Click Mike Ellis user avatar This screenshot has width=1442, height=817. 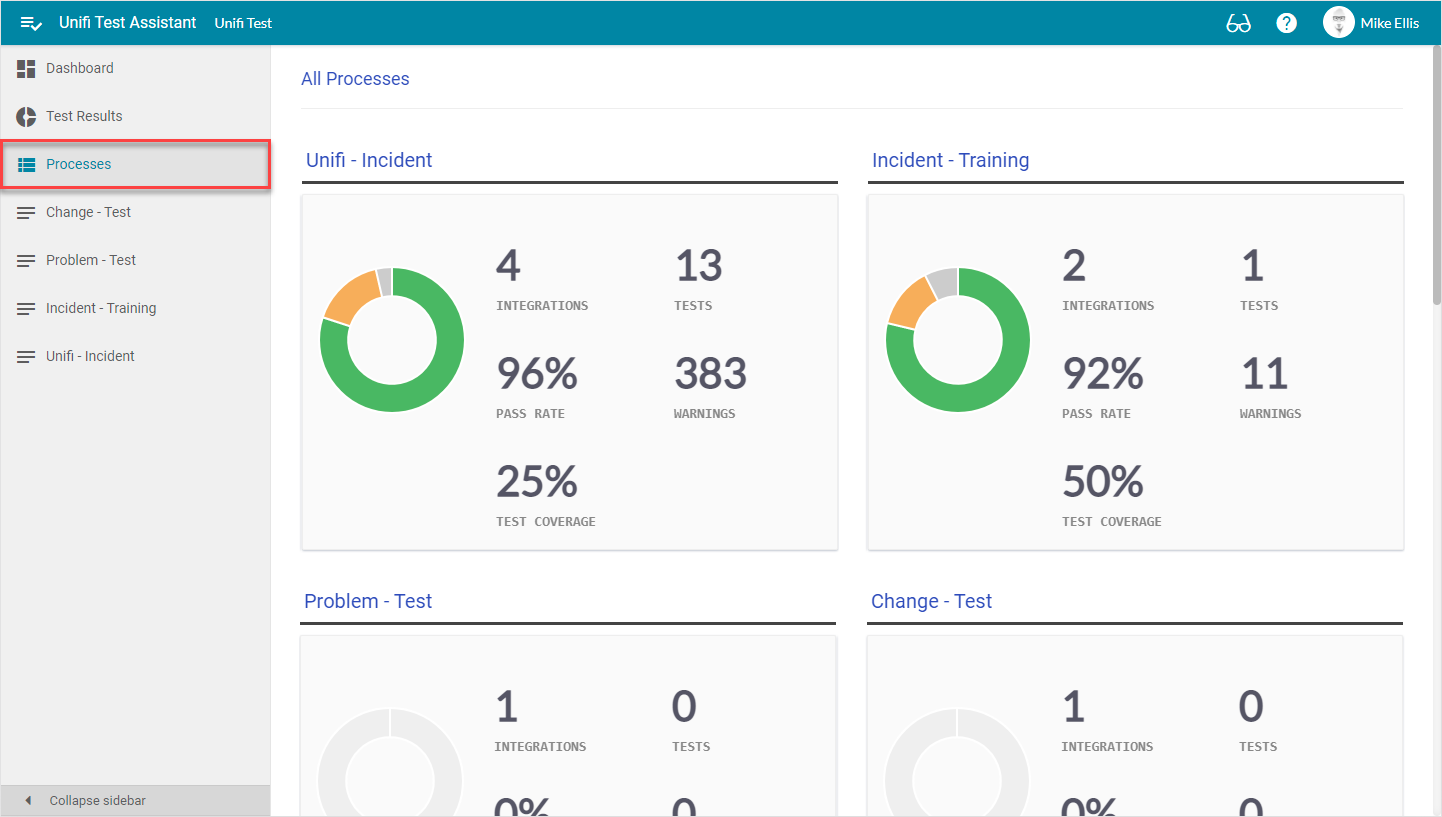[x=1338, y=23]
